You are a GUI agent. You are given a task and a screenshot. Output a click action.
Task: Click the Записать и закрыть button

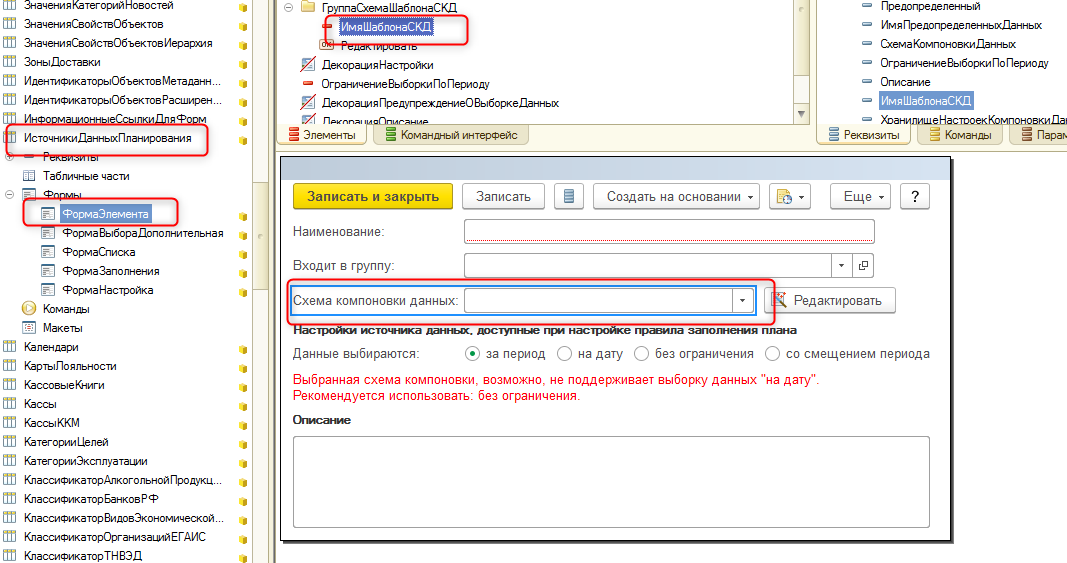[x=372, y=197]
